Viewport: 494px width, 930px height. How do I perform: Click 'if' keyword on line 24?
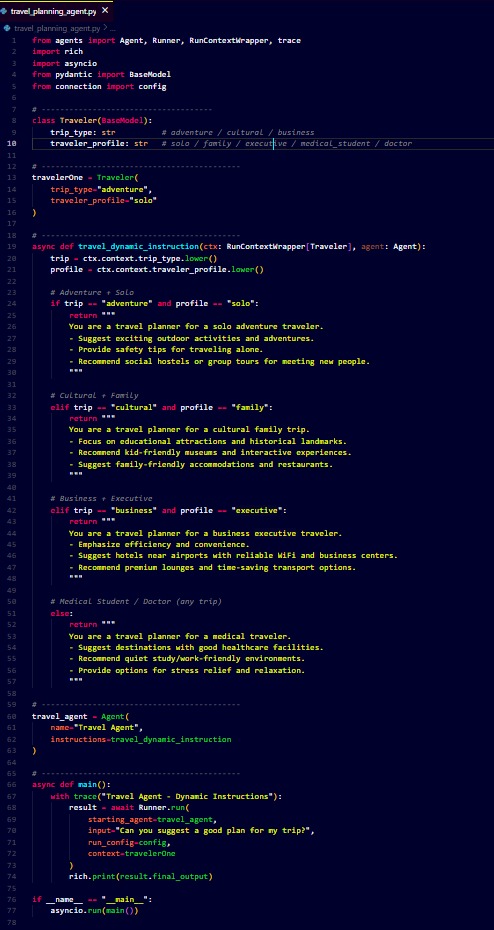click(55, 304)
